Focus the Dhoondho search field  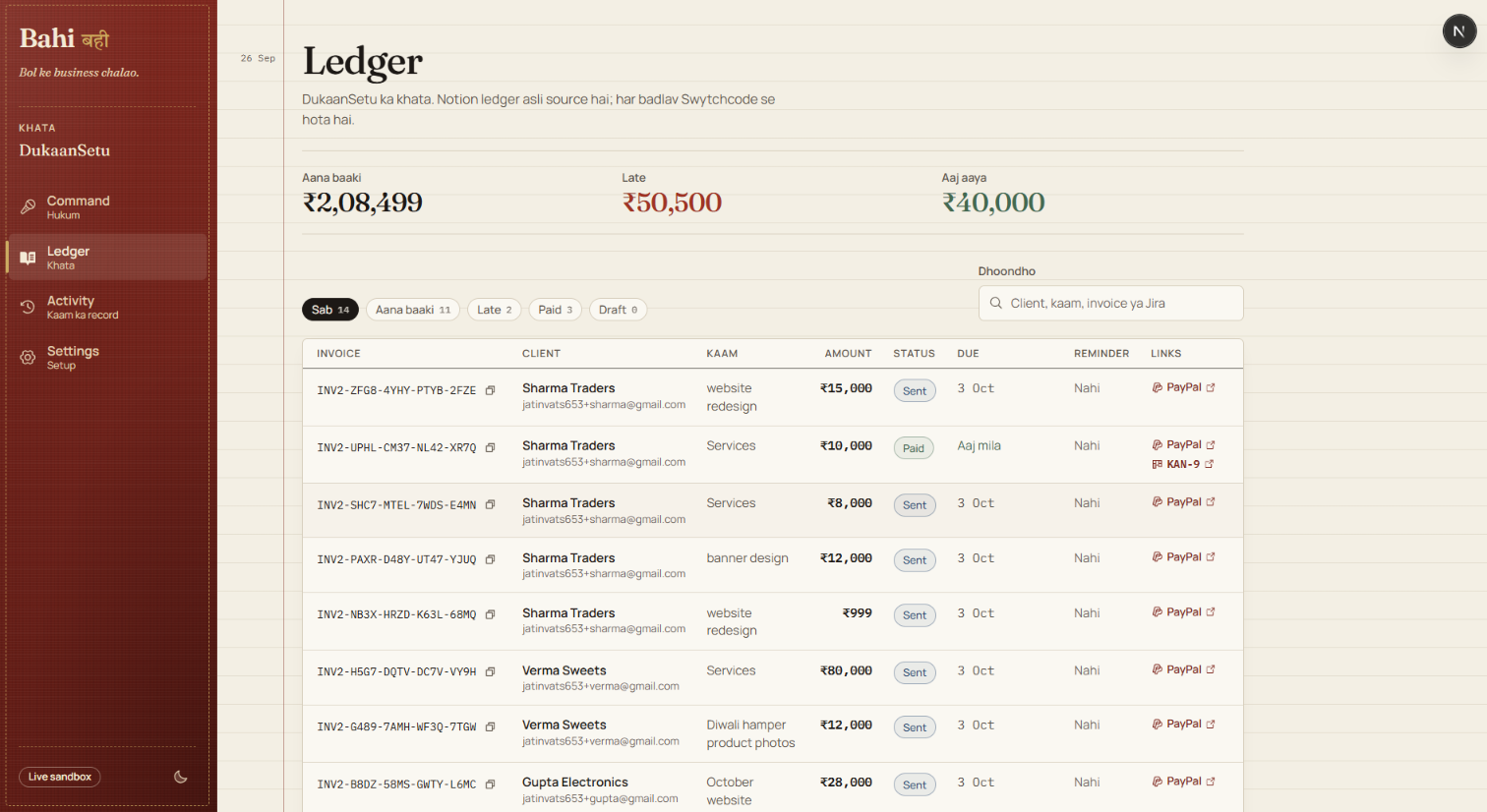pos(1111,304)
